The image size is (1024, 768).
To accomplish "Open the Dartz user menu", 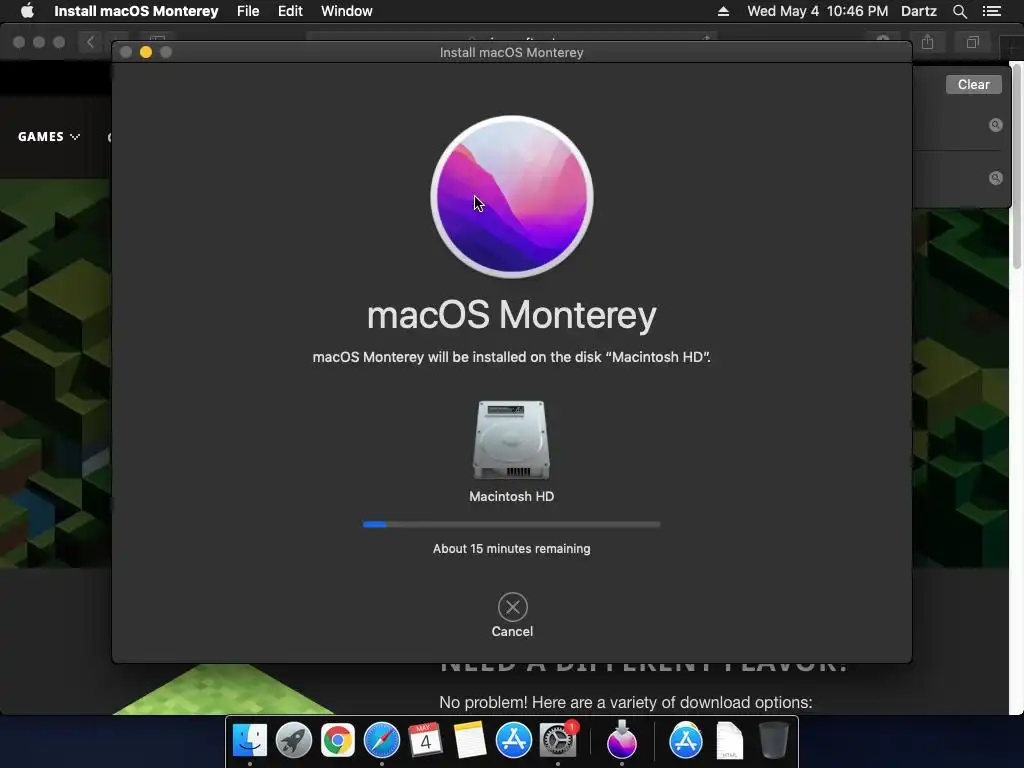I will 918,11.
